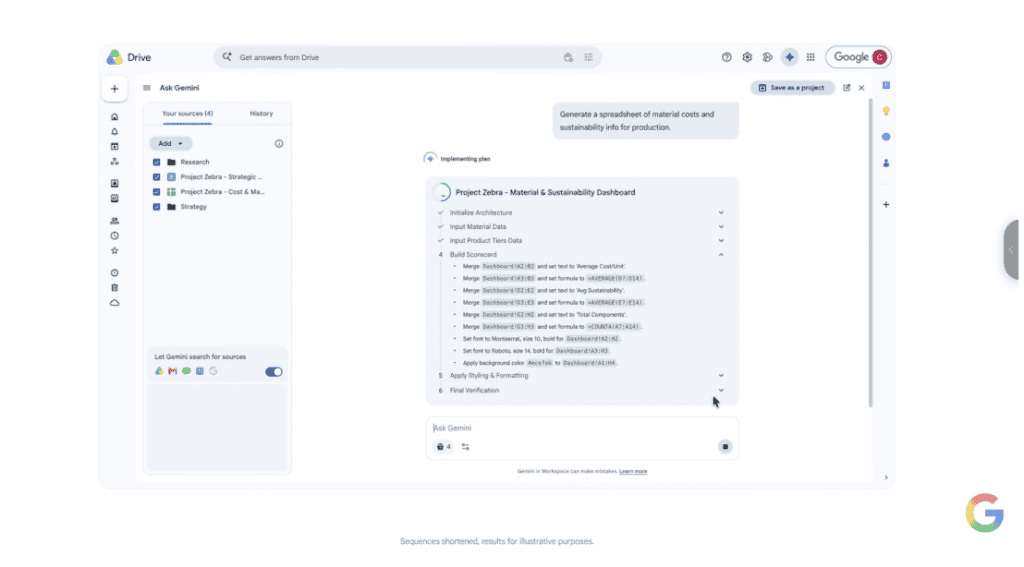Click the New plus button in Drive sidebar

(114, 89)
